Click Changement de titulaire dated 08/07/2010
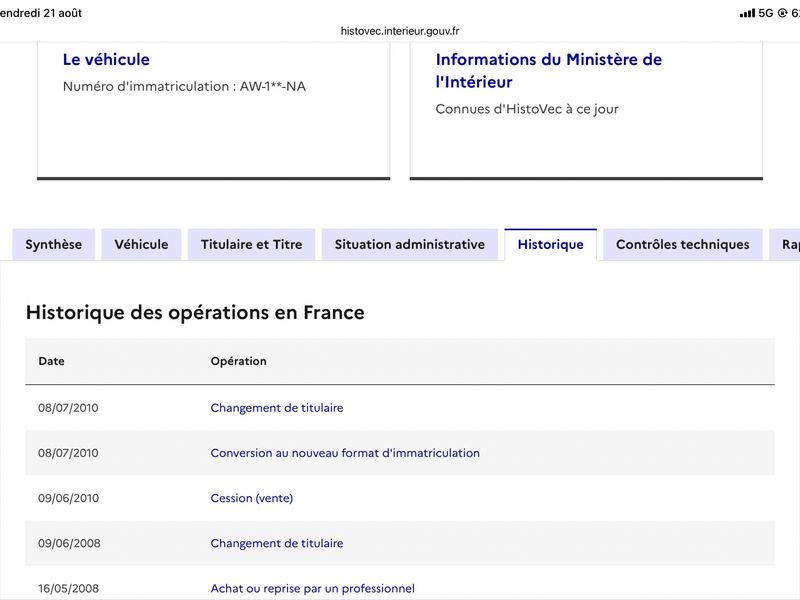Screen dimensions: 800x600 [277, 408]
